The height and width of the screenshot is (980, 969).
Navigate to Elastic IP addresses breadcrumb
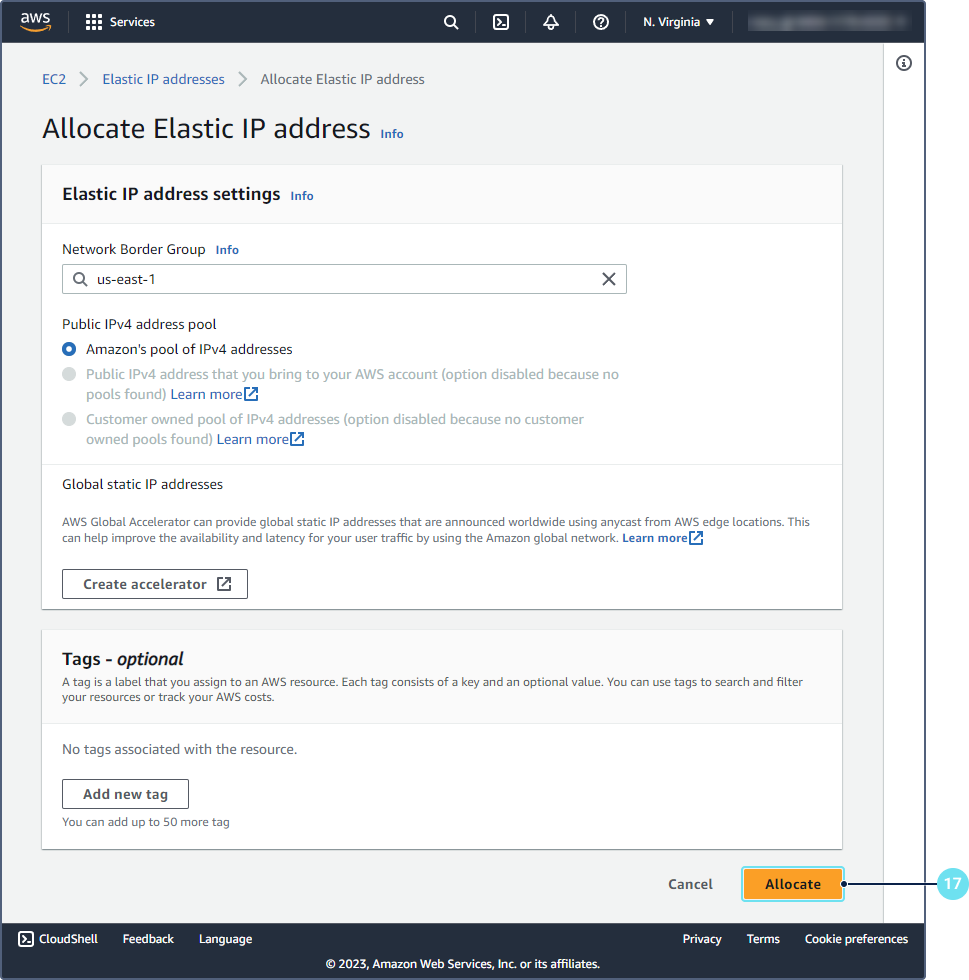click(163, 79)
